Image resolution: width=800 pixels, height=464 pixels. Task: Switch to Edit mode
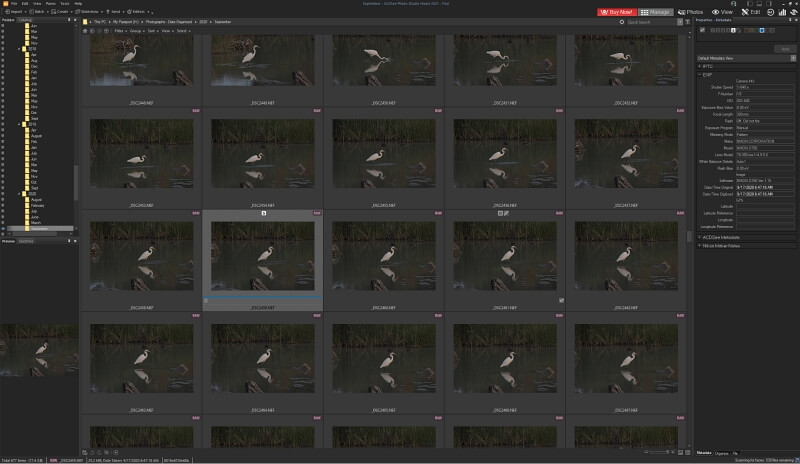(751, 12)
